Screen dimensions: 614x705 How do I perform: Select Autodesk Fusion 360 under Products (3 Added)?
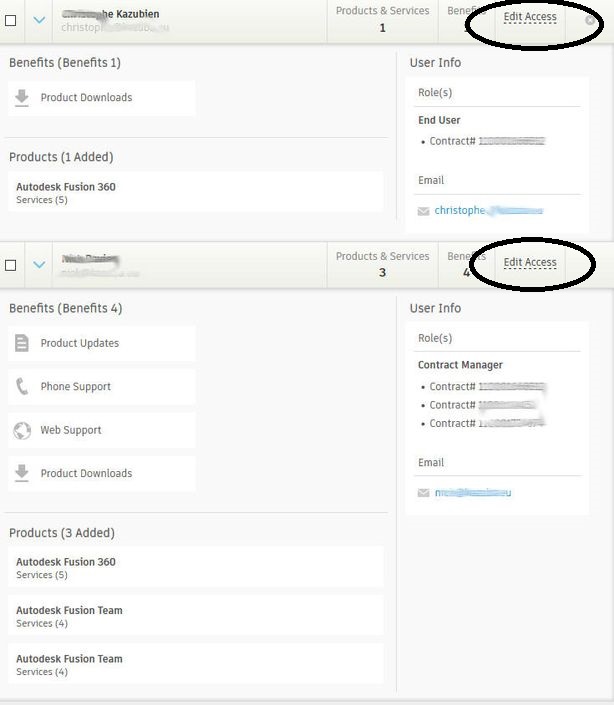pyautogui.click(x=66, y=562)
